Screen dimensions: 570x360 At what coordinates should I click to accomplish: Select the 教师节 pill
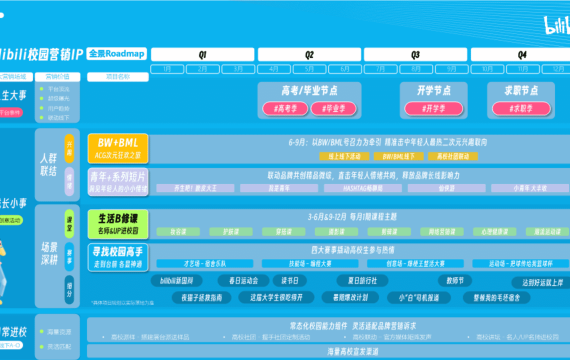pos(455,281)
